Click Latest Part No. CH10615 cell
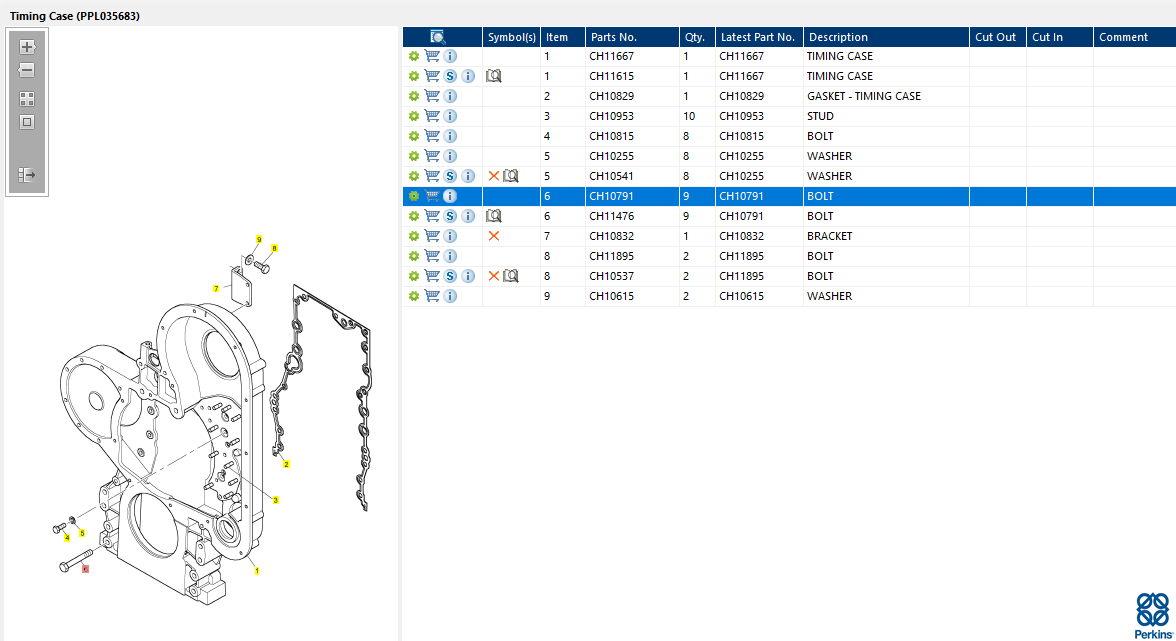The height and width of the screenshot is (641, 1176). coord(760,296)
